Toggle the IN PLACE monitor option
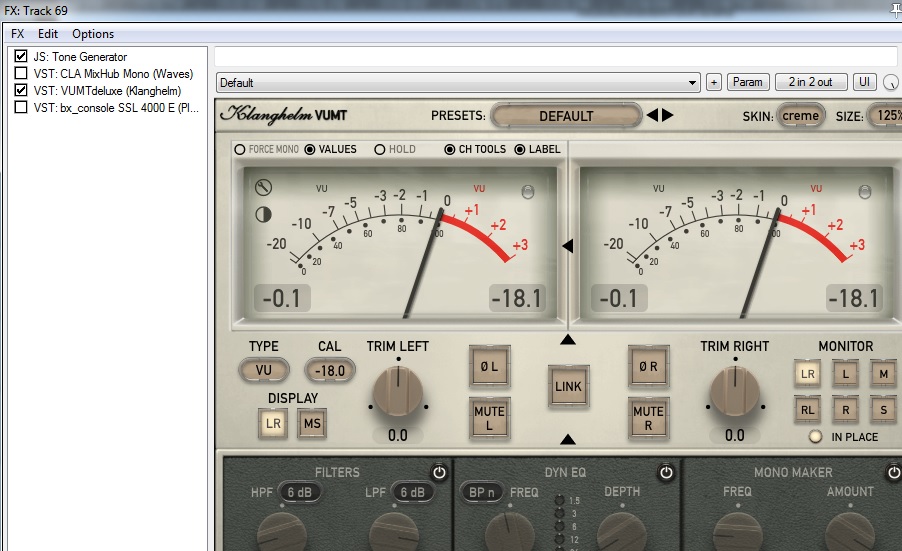This screenshot has height=551, width=902. [815, 437]
